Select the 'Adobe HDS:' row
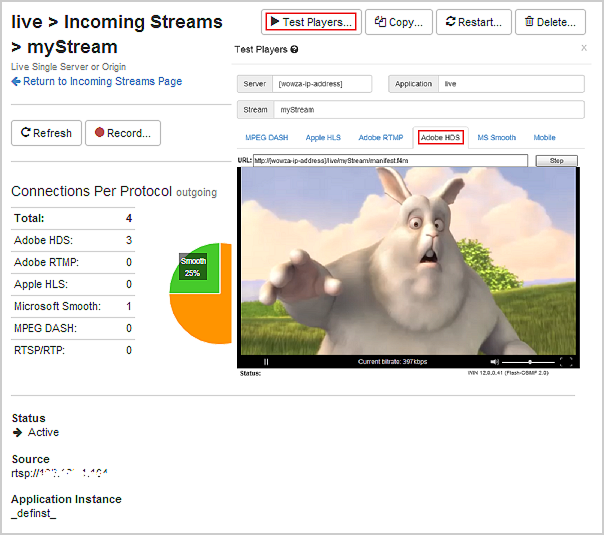 (x=73, y=240)
